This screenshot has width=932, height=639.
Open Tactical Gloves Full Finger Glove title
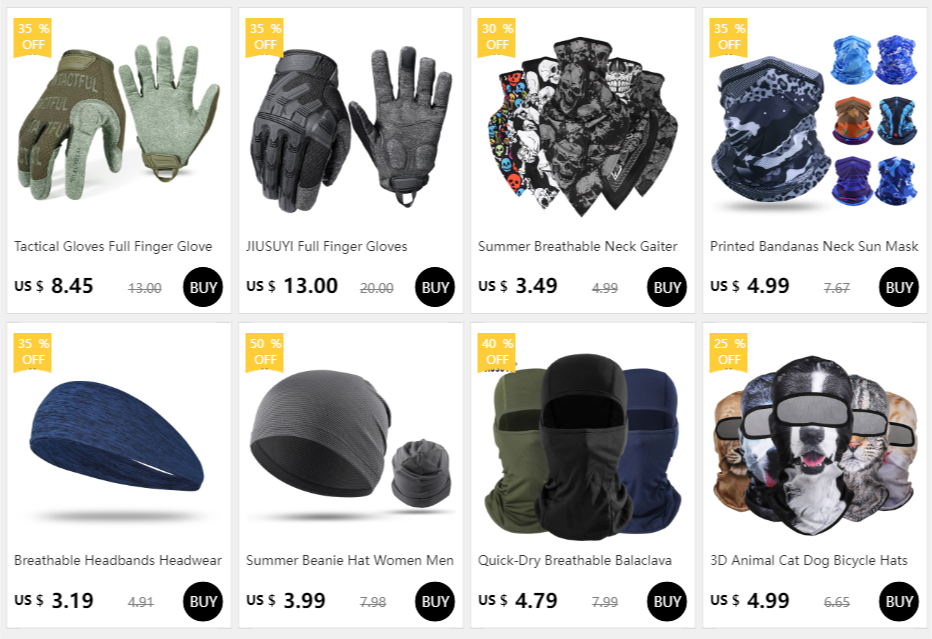pyautogui.click(x=113, y=246)
